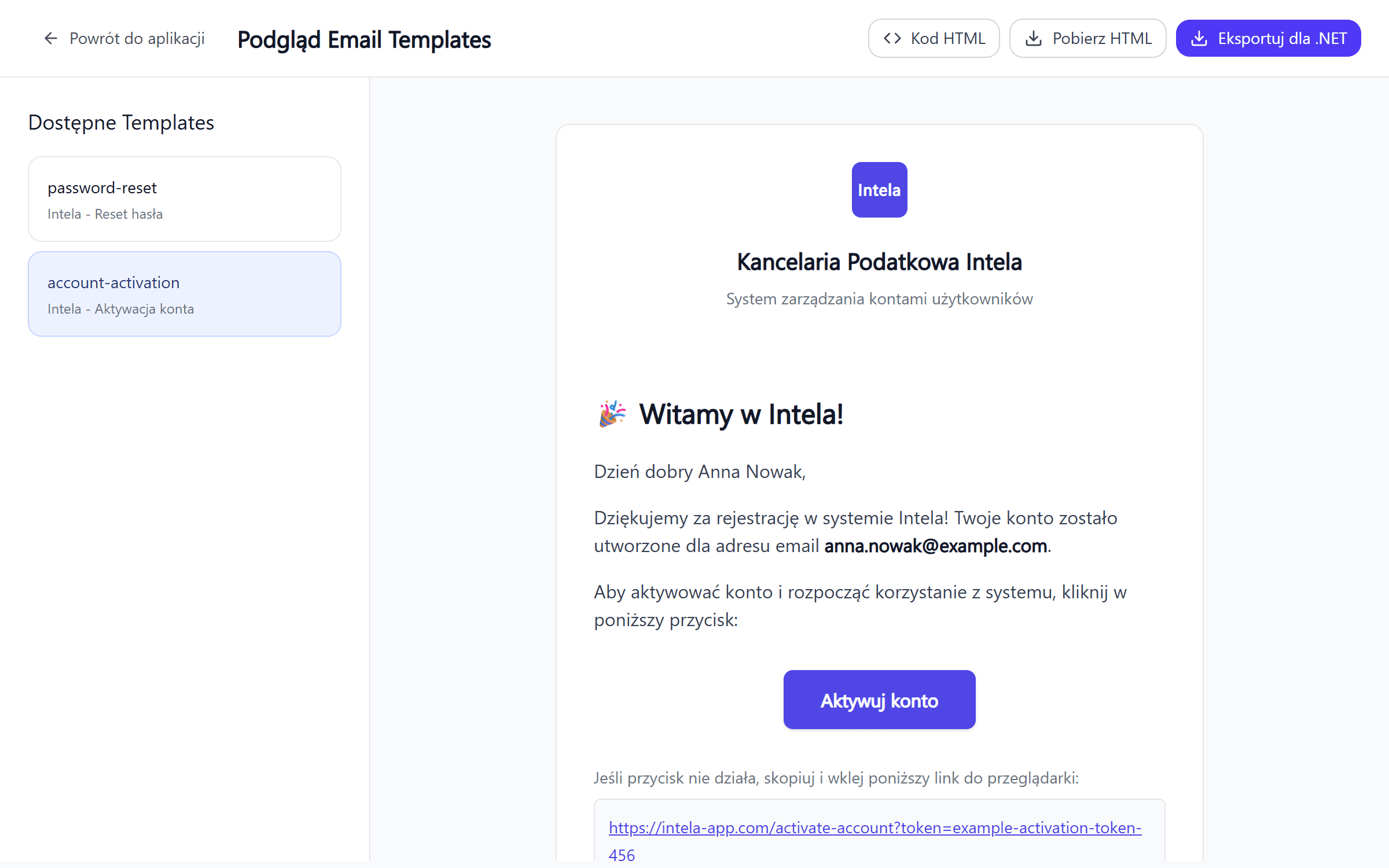1389x868 pixels.
Task: Open the Kod HTML view
Action: click(x=934, y=38)
